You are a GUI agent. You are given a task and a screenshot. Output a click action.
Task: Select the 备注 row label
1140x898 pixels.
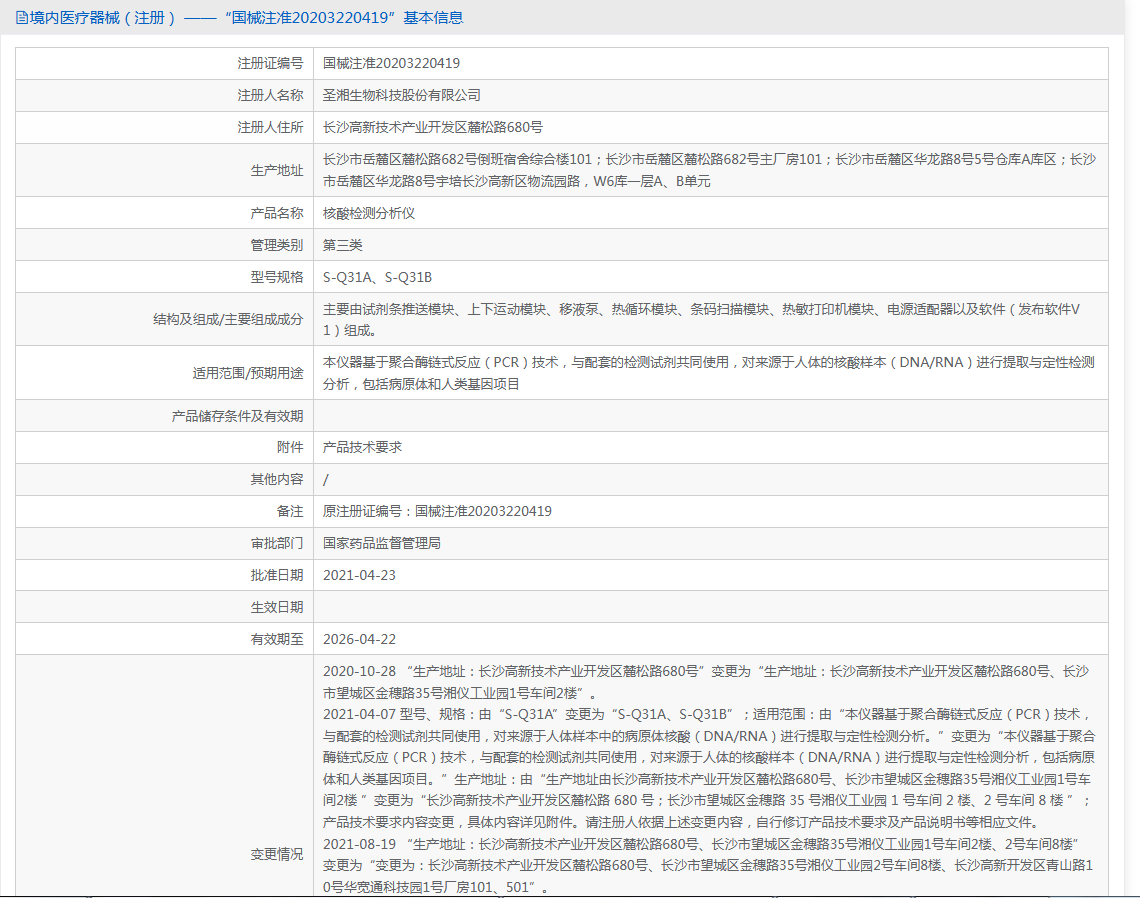289,511
